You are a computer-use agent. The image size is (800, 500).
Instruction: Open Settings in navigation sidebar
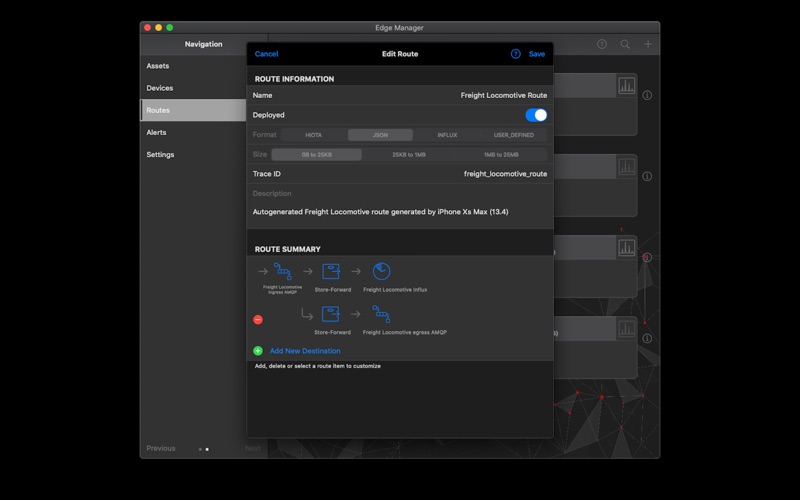pyautogui.click(x=193, y=154)
